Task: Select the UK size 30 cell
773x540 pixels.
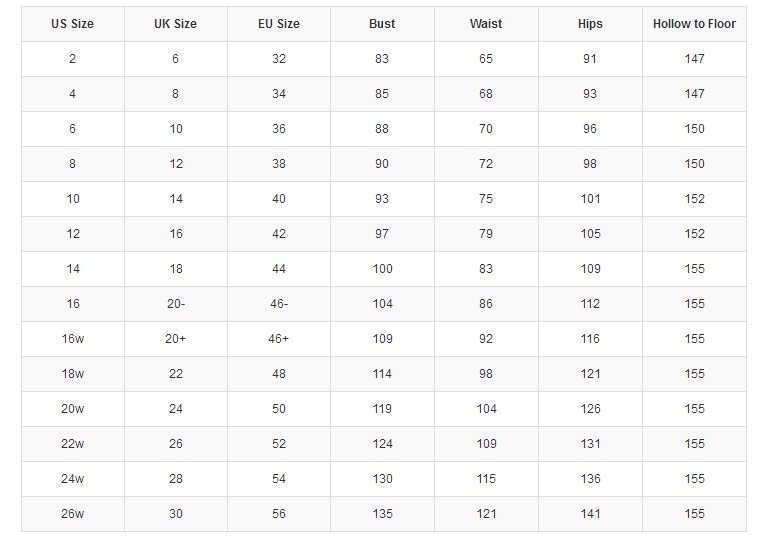Action: 176,514
